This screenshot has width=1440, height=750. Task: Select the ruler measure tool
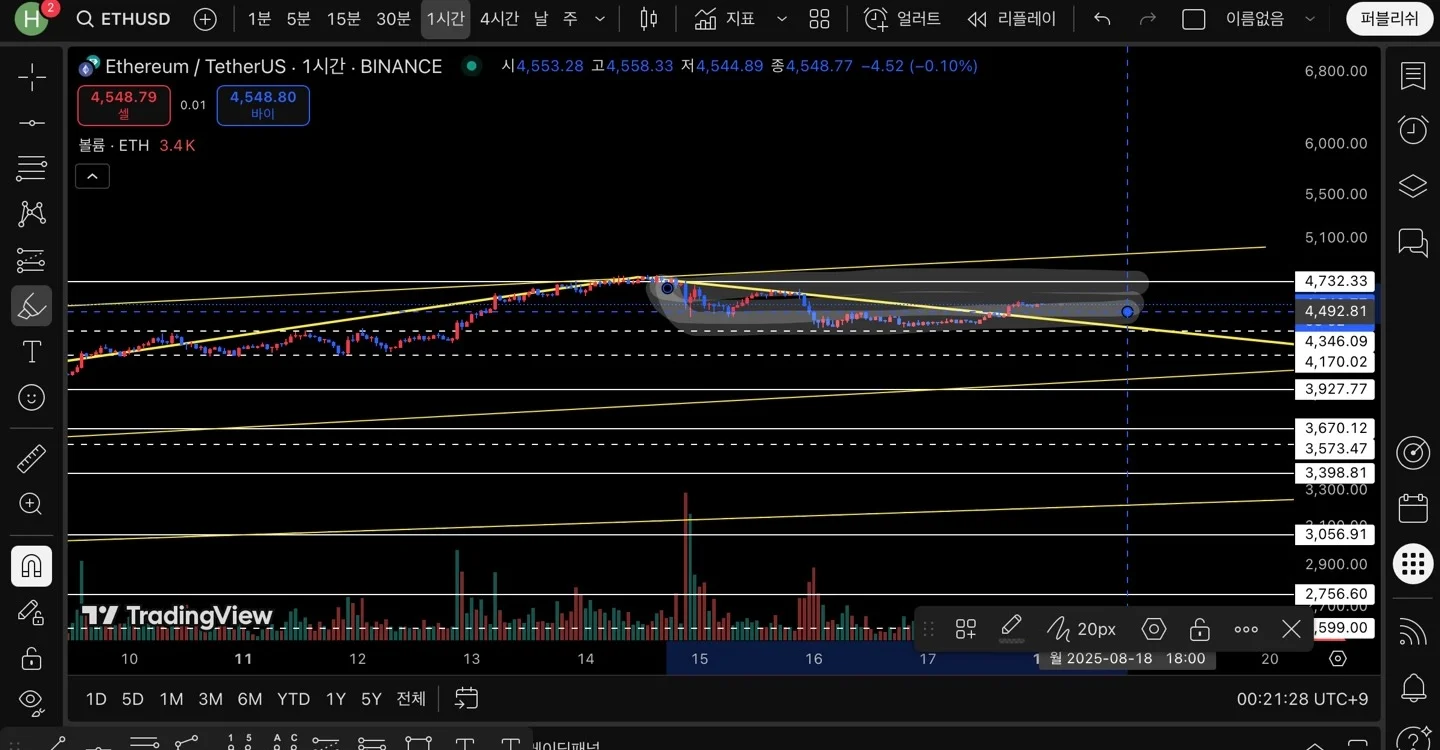point(31,459)
